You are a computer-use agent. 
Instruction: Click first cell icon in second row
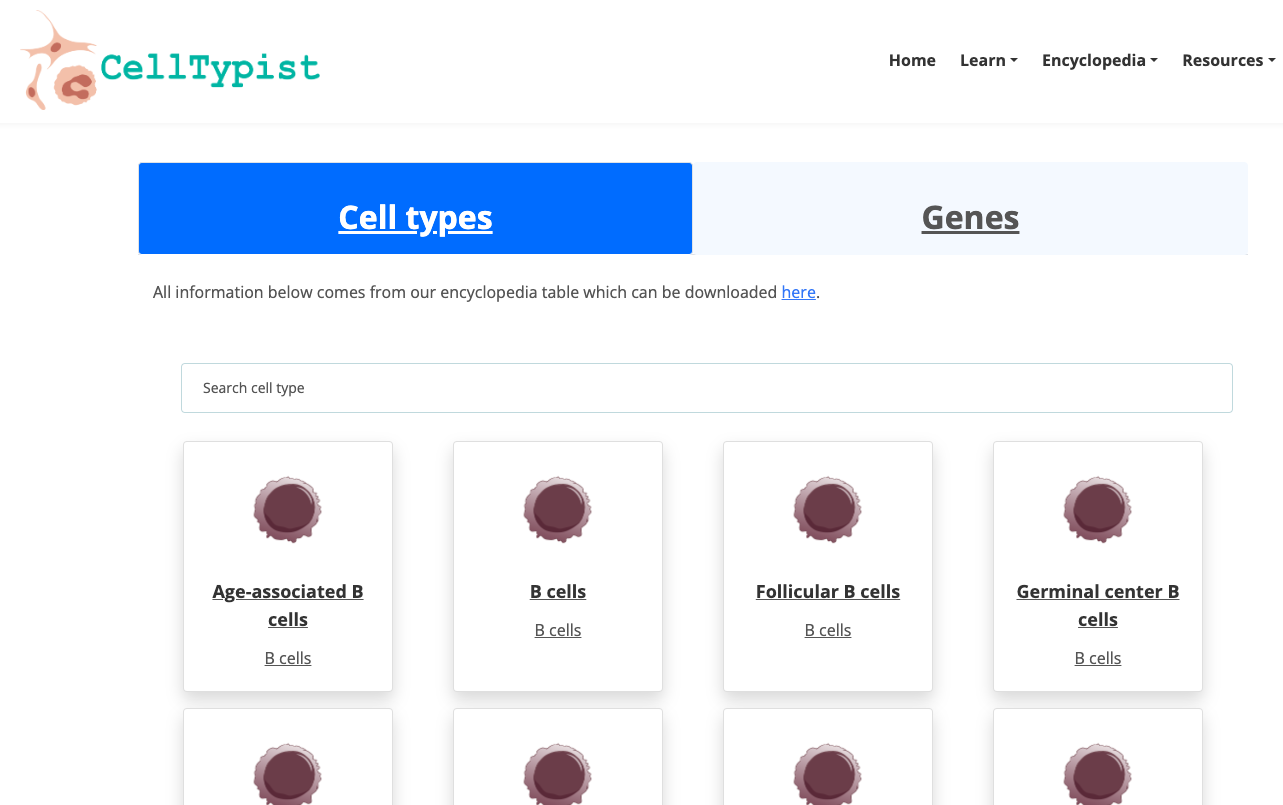[x=288, y=775]
